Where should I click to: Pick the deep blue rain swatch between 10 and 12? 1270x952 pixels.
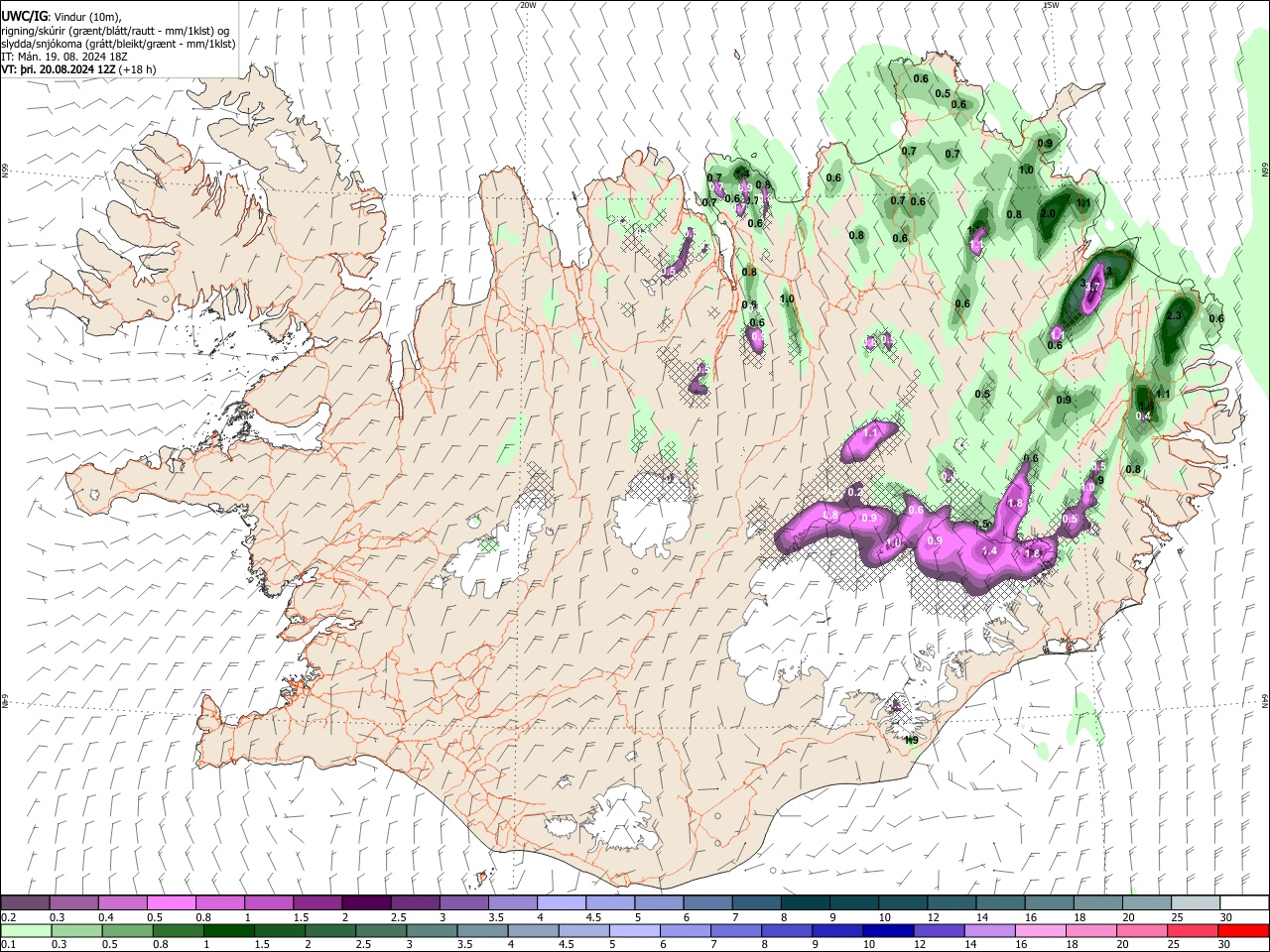887,931
